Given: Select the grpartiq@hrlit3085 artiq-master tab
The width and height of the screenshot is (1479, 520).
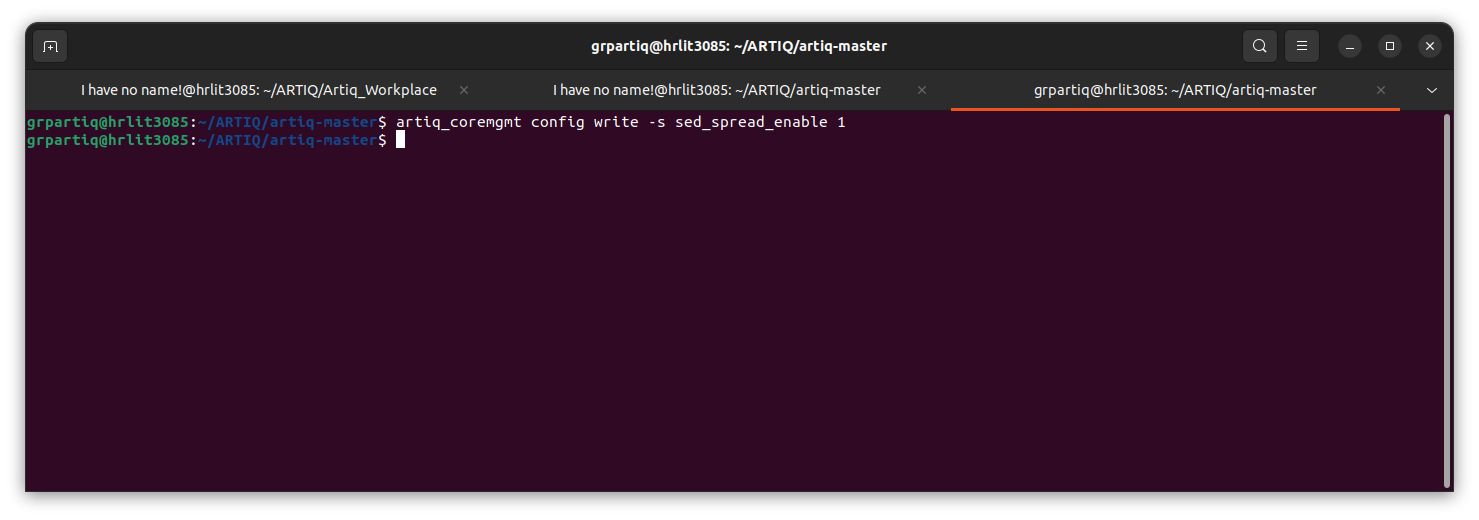Looking at the screenshot, I should [x=1175, y=90].
